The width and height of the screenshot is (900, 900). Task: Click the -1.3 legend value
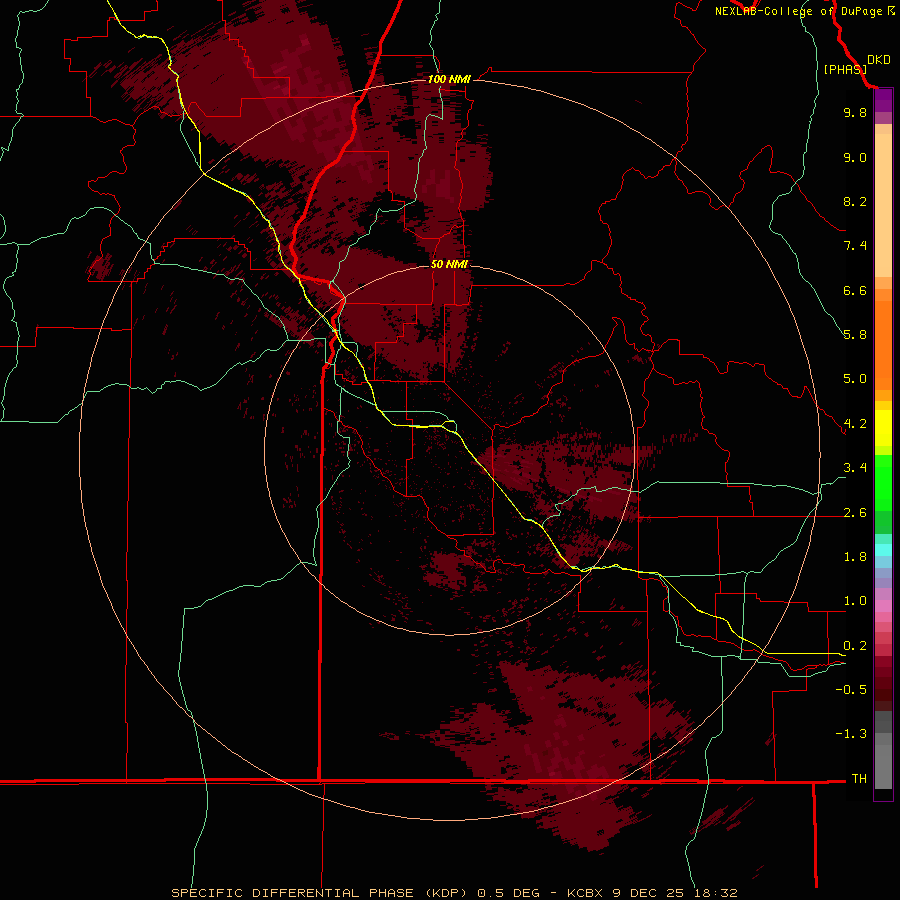pos(851,734)
